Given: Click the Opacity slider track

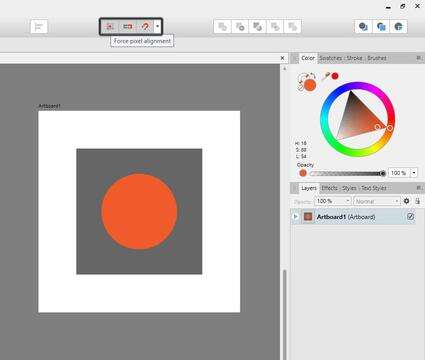Looking at the screenshot, I should click(347, 173).
